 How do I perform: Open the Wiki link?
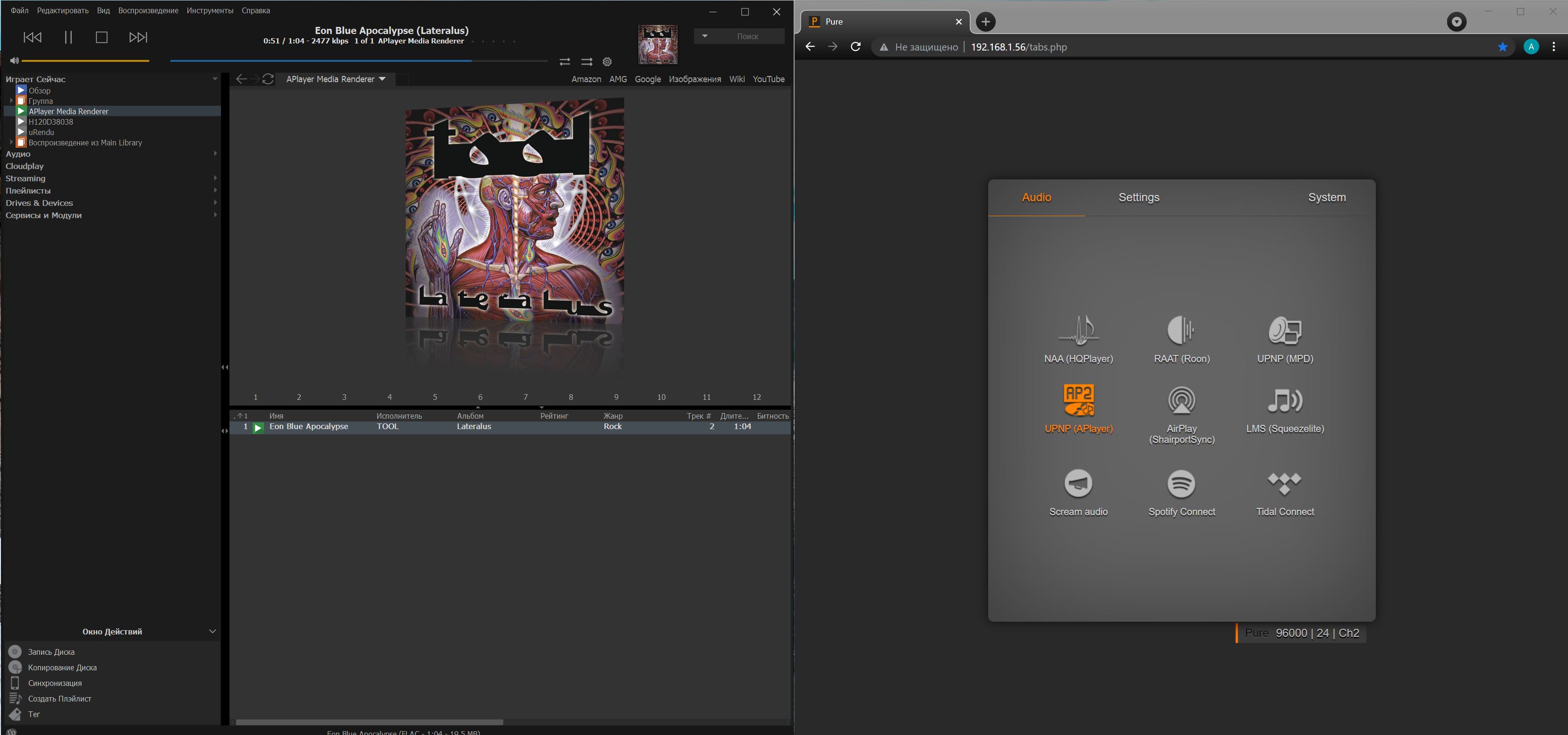tap(737, 79)
